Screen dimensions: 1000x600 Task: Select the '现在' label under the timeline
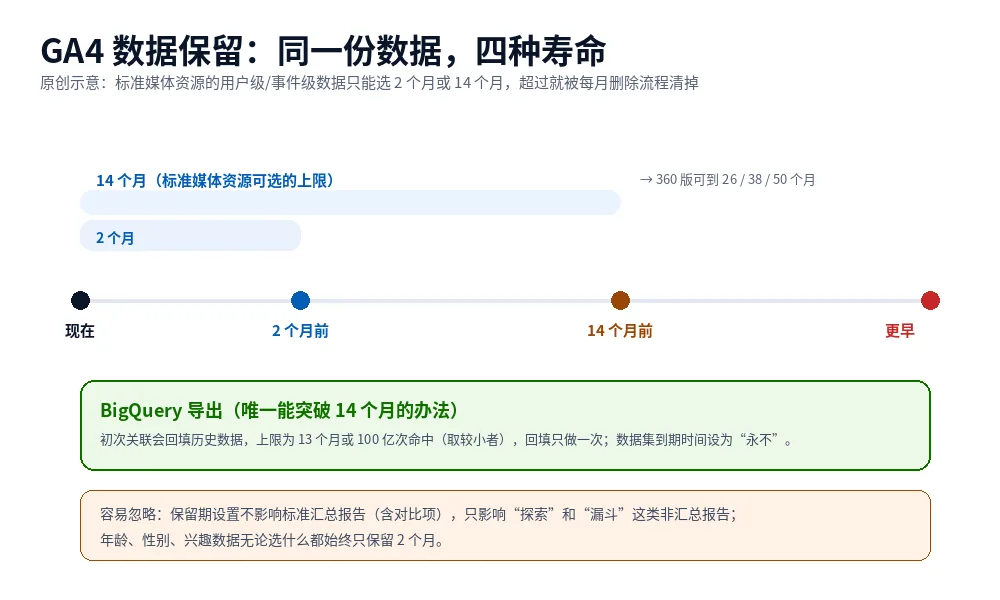pyautogui.click(x=80, y=331)
